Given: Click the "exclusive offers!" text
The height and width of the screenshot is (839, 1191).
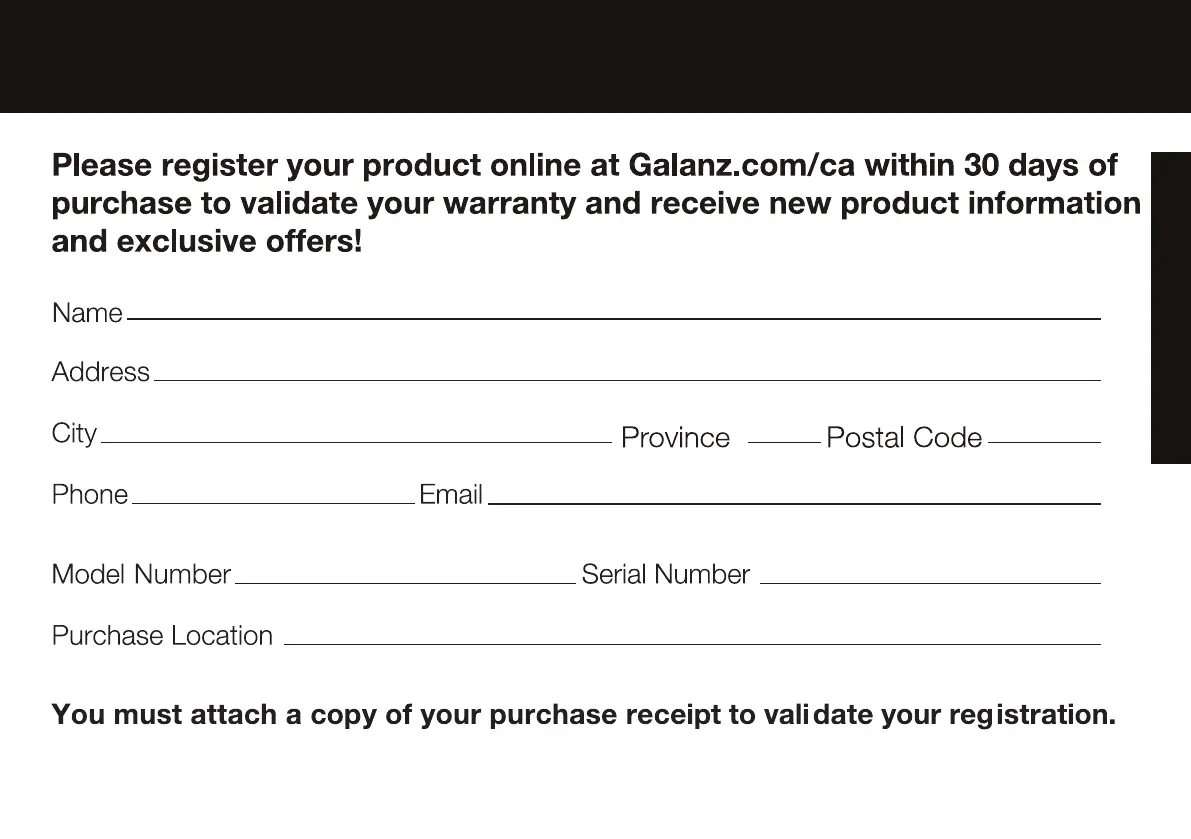Looking at the screenshot, I should [239, 242].
